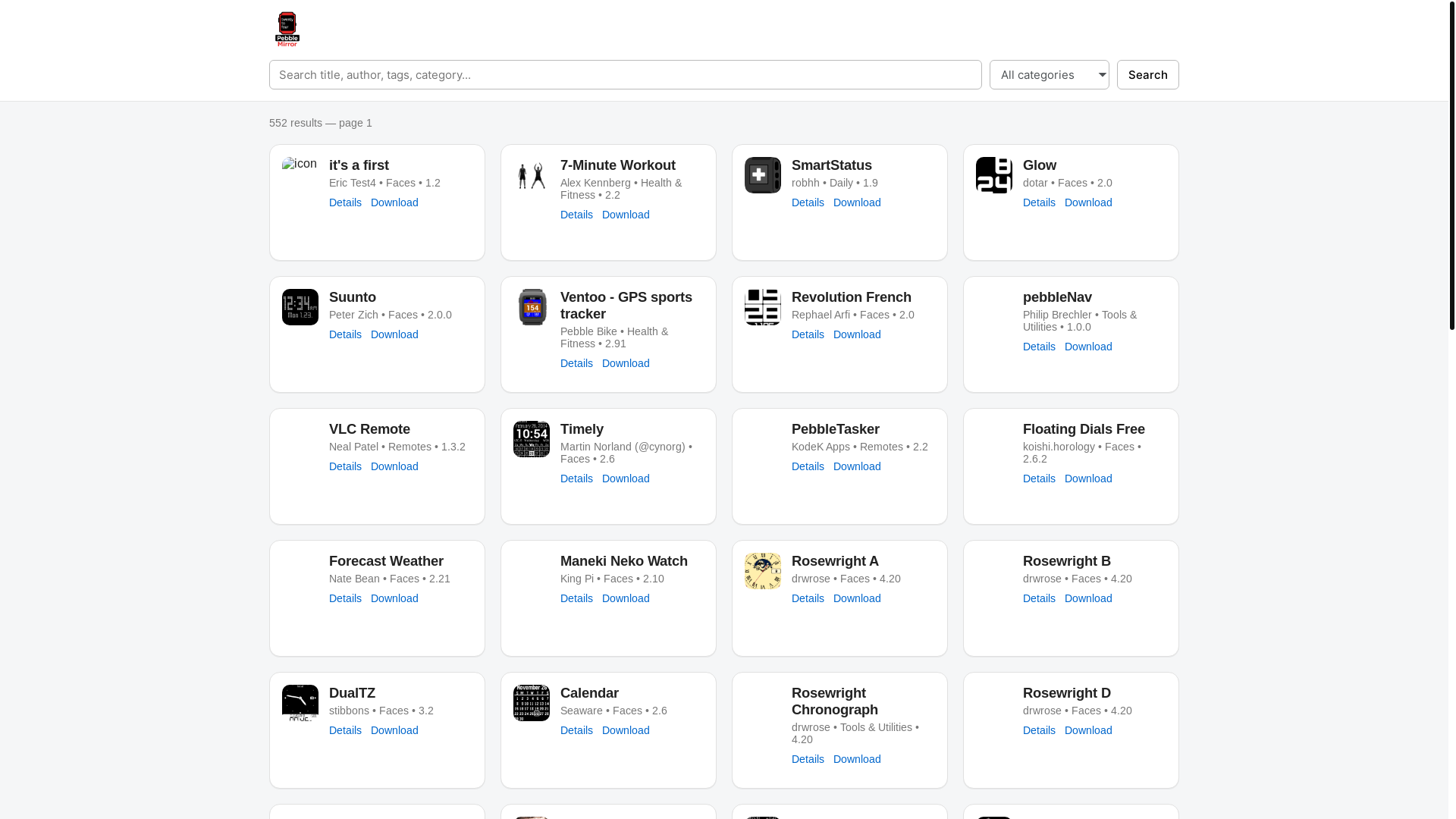
Task: Click the Glow watchface icon
Action: 994,175
